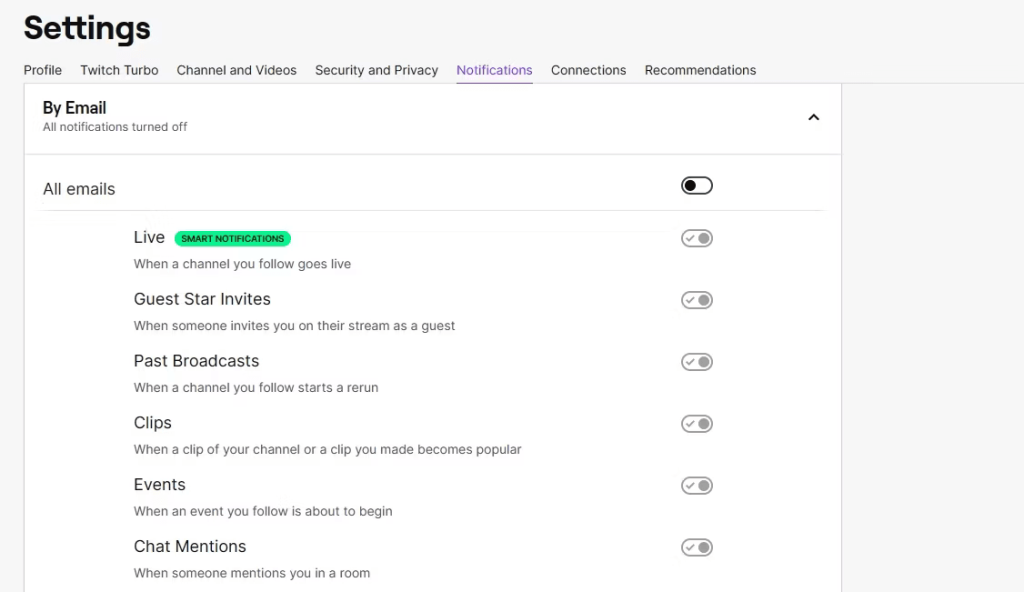Select the Notifications tab
Viewport: 1024px width, 592px height.
(494, 70)
